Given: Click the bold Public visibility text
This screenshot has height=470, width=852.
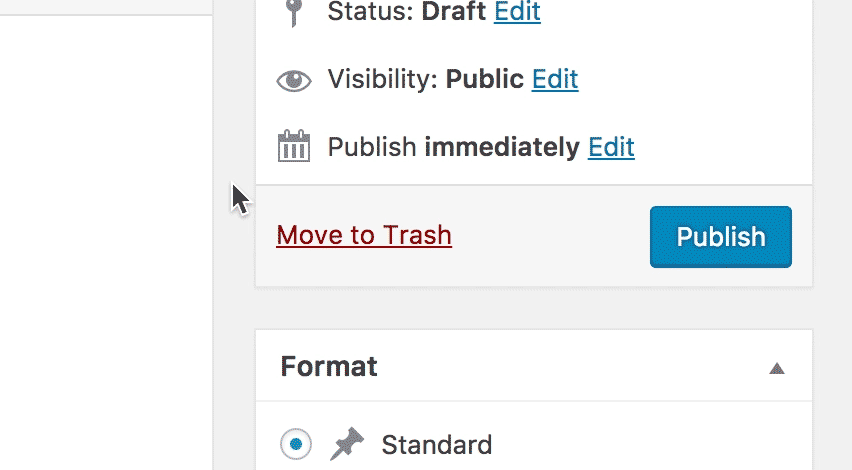Looking at the screenshot, I should (485, 79).
